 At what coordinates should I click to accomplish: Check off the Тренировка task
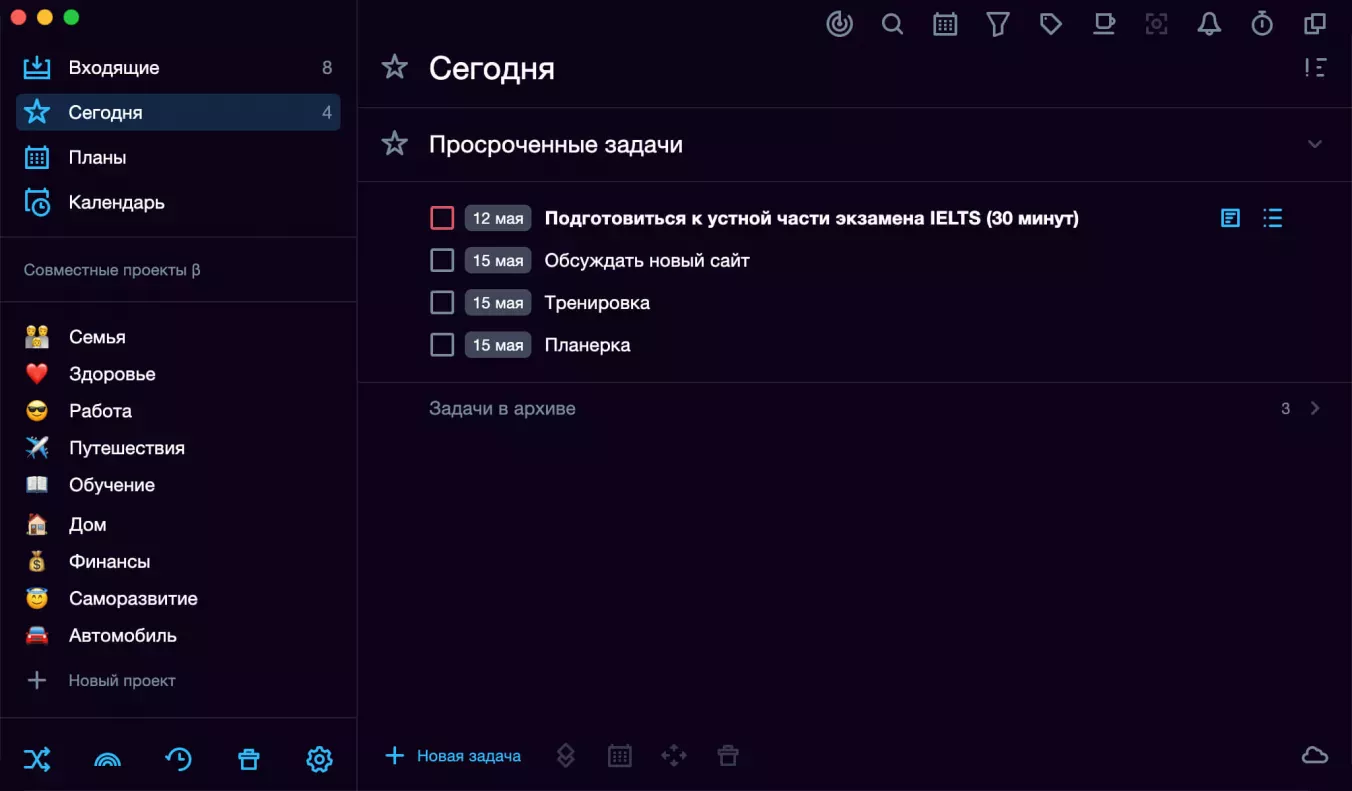pos(442,302)
